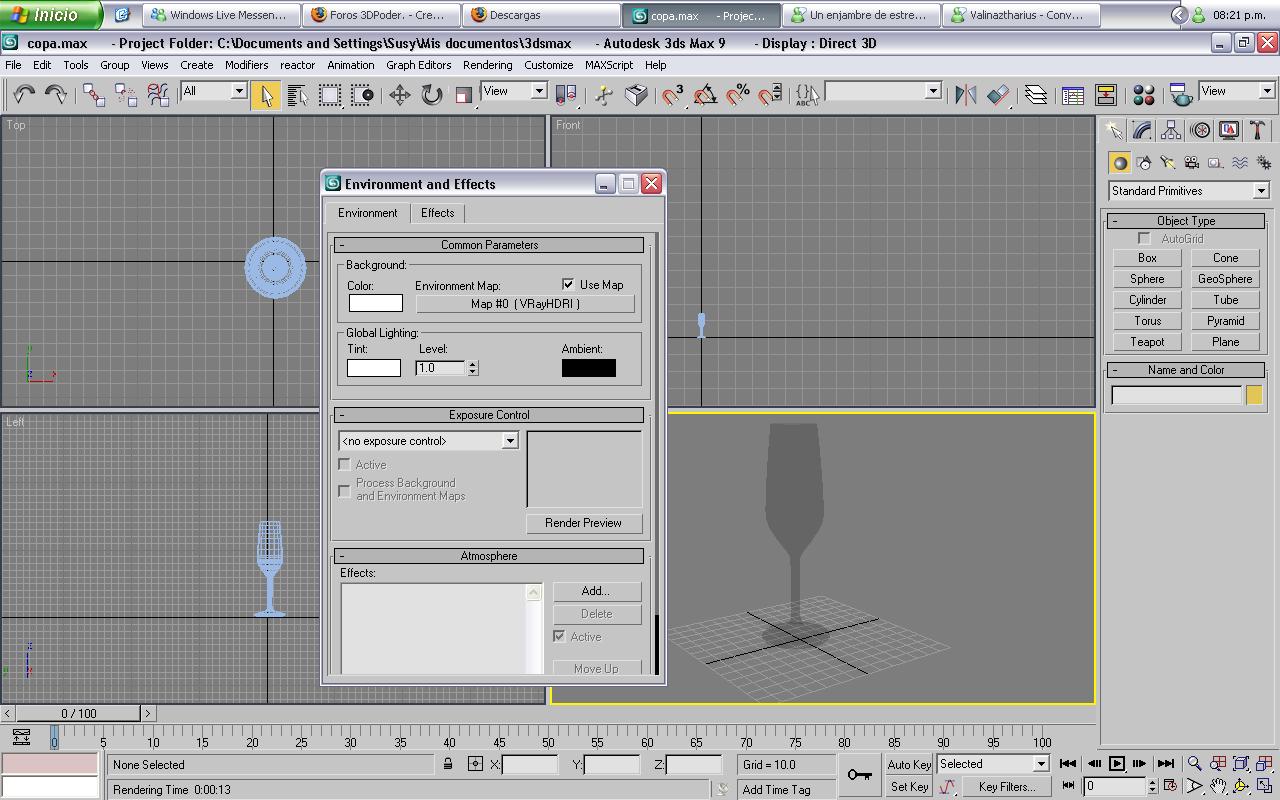Click the Mirror tool icon

coord(965,94)
